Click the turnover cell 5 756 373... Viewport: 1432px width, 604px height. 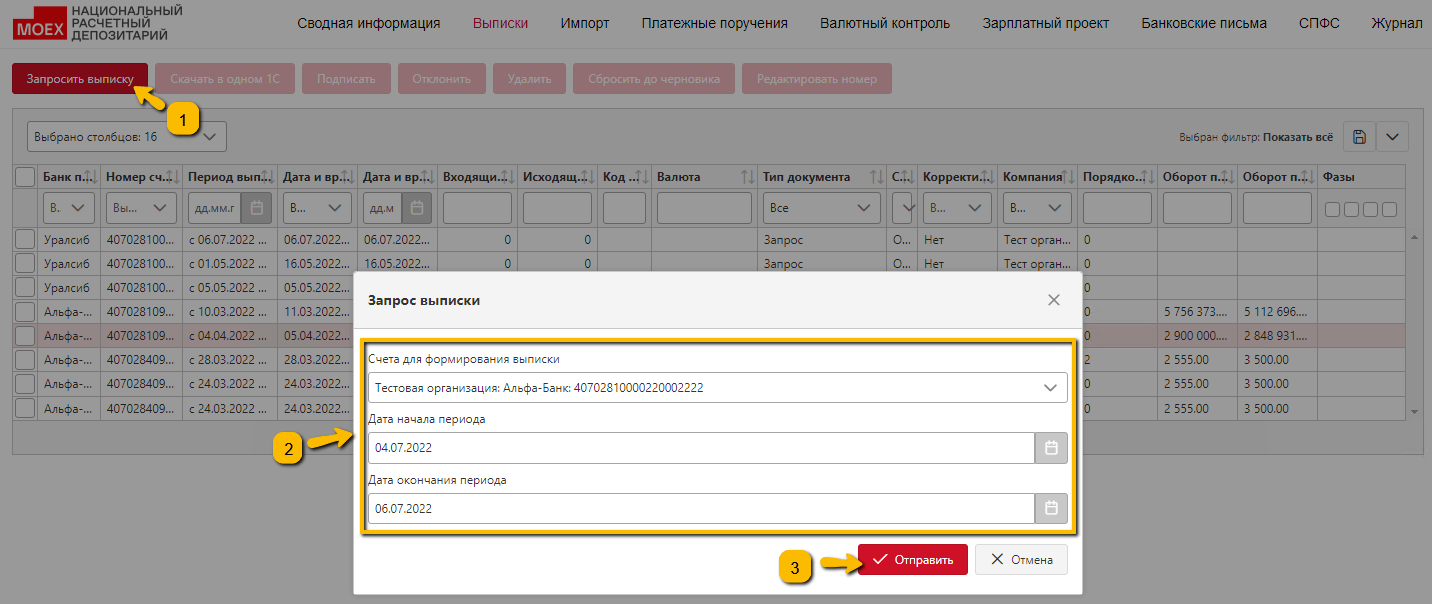tap(1196, 312)
